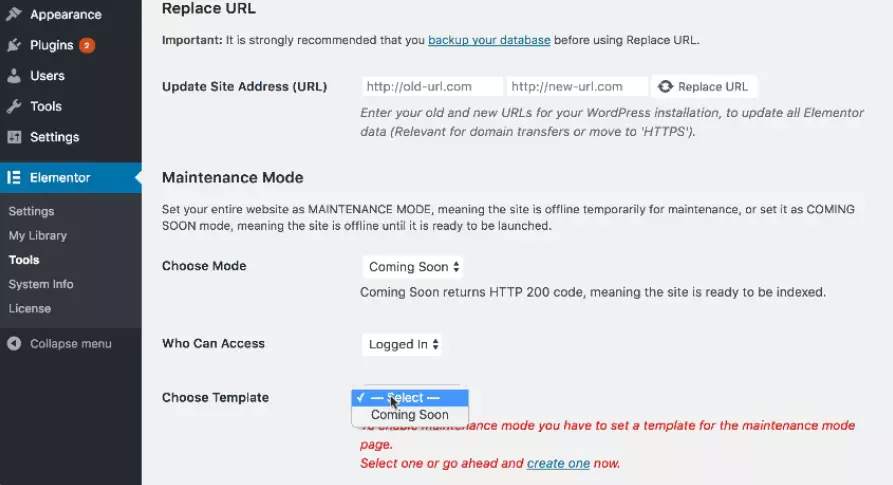Image resolution: width=893 pixels, height=485 pixels.
Task: Click the Appearance paintbrush icon
Action: pos(14,14)
